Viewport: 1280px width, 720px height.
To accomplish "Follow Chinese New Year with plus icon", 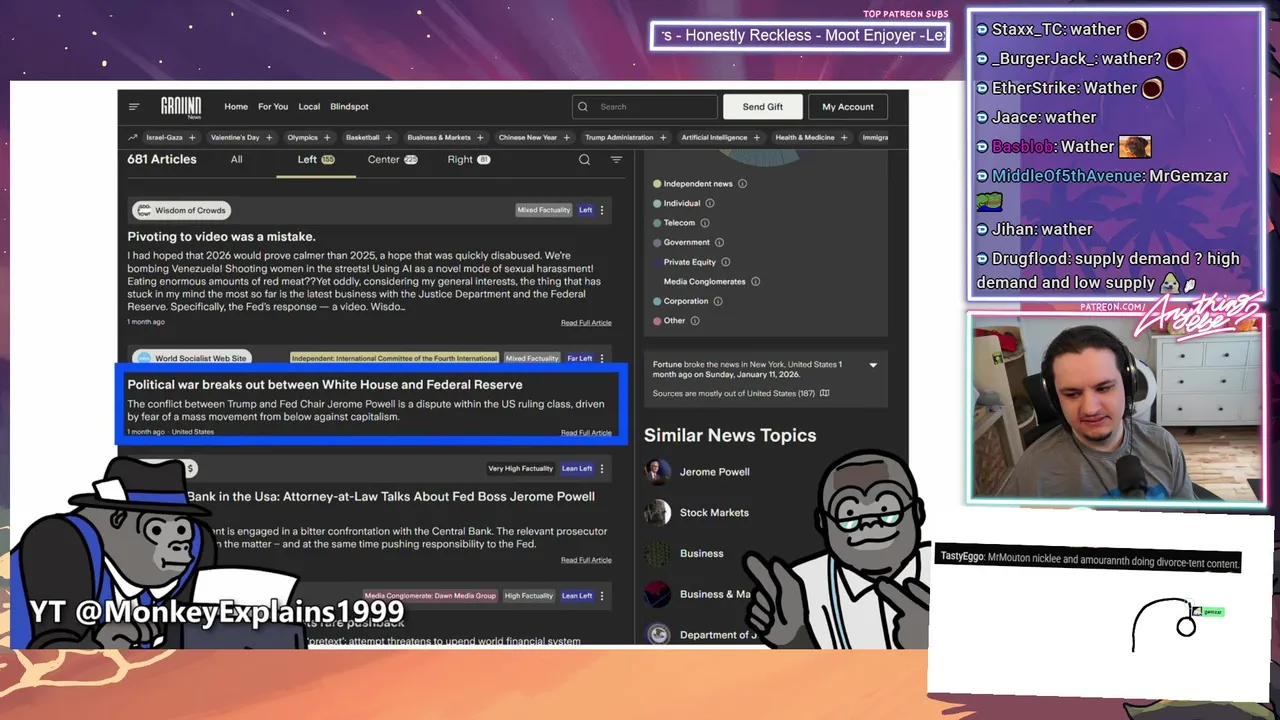I will tap(566, 137).
